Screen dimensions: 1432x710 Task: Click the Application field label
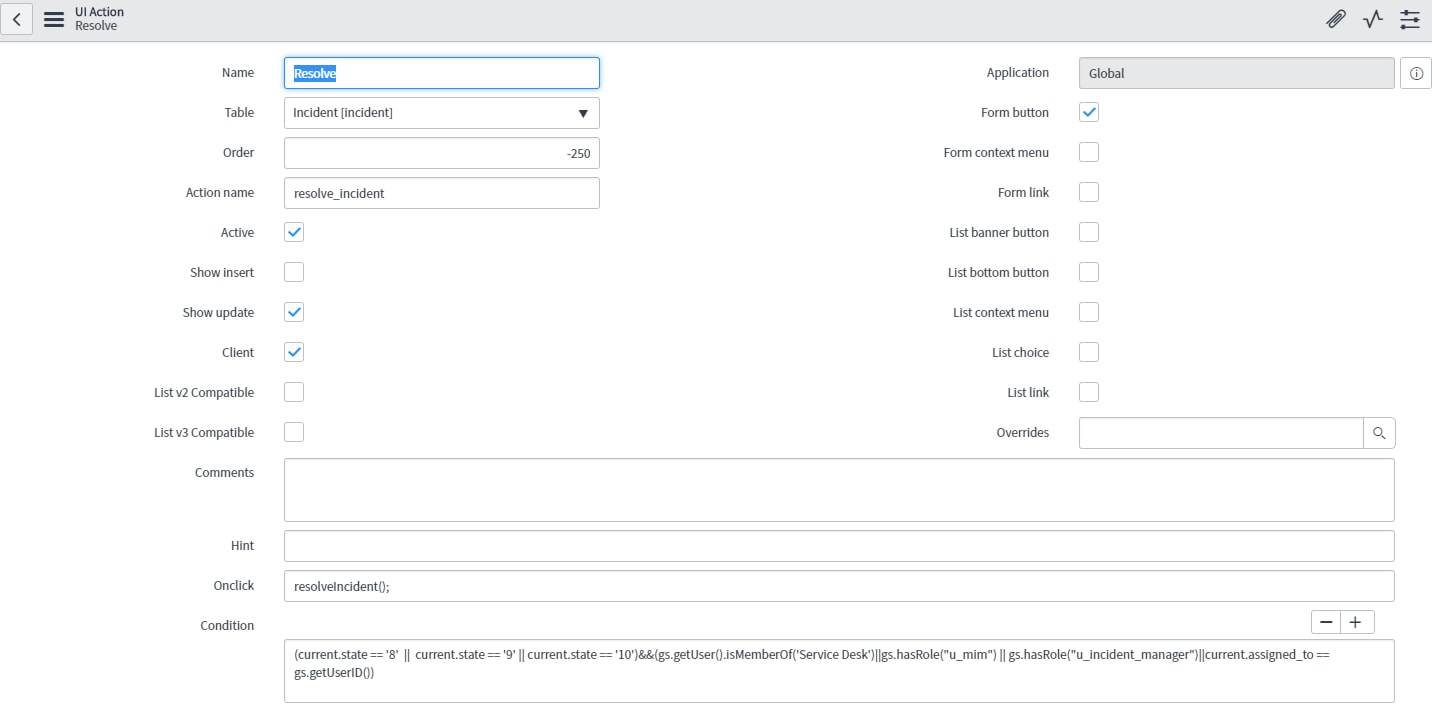pos(1018,72)
